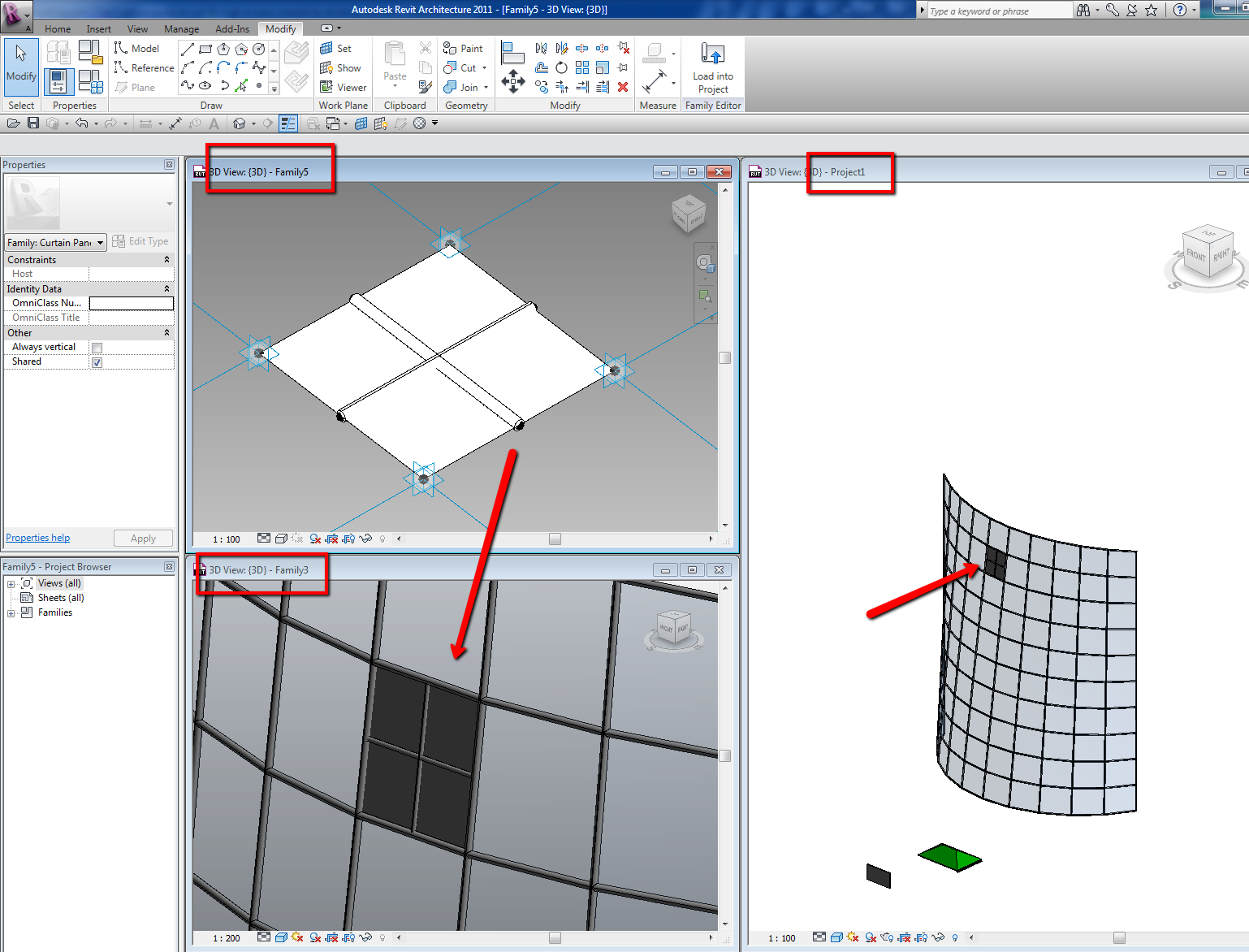Screen dimensions: 1249x952
Task: Click the Model line button
Action: tap(136, 49)
